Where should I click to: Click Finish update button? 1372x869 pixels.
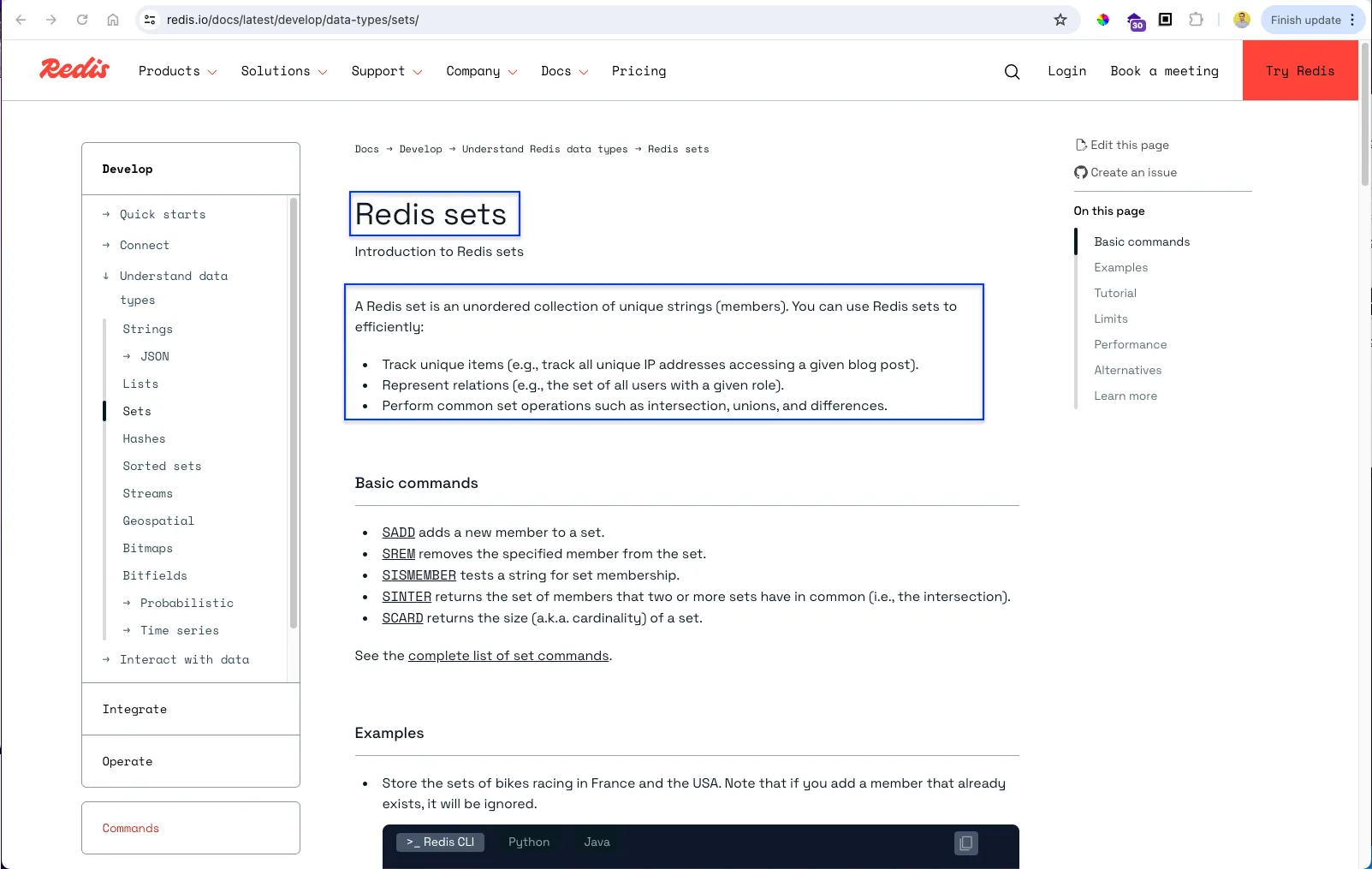click(1305, 20)
